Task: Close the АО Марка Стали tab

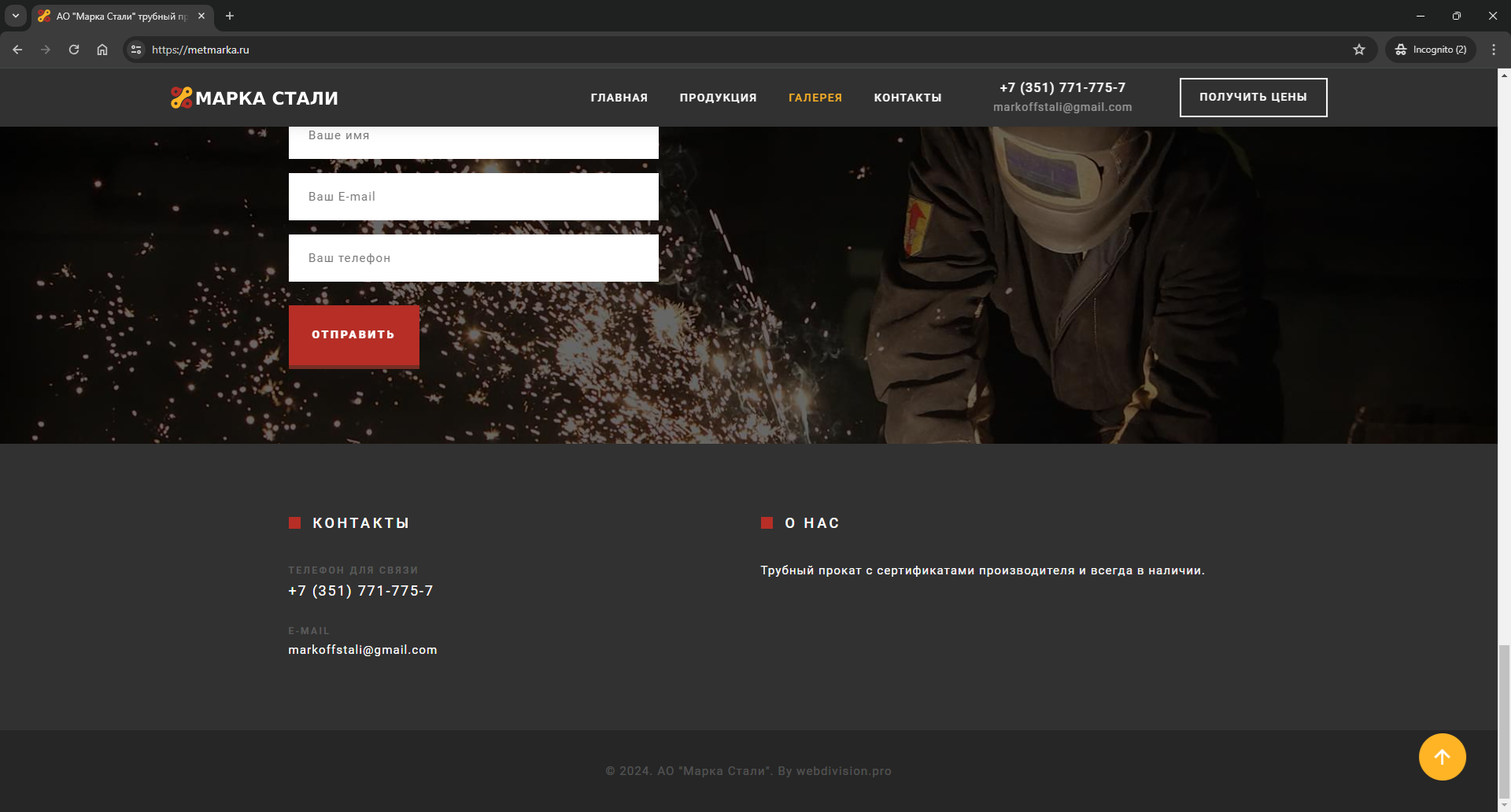Action: tap(201, 16)
